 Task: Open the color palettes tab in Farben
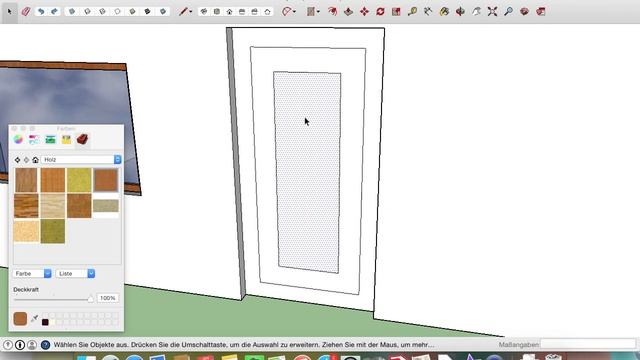click(50, 140)
